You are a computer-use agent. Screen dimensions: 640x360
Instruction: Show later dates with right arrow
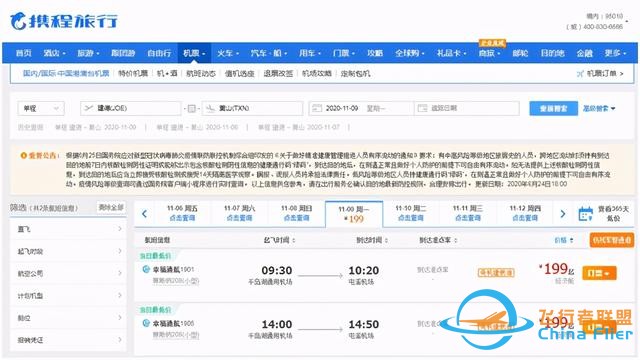(563, 213)
